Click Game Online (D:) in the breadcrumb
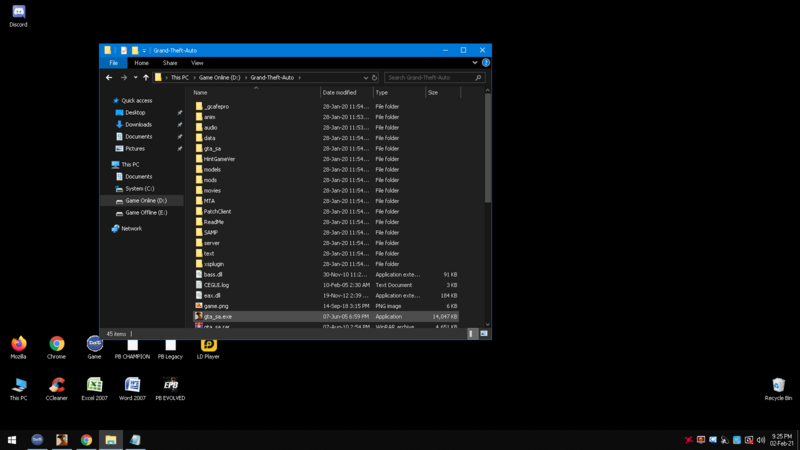Image resolution: width=800 pixels, height=450 pixels. pyautogui.click(x=219, y=78)
